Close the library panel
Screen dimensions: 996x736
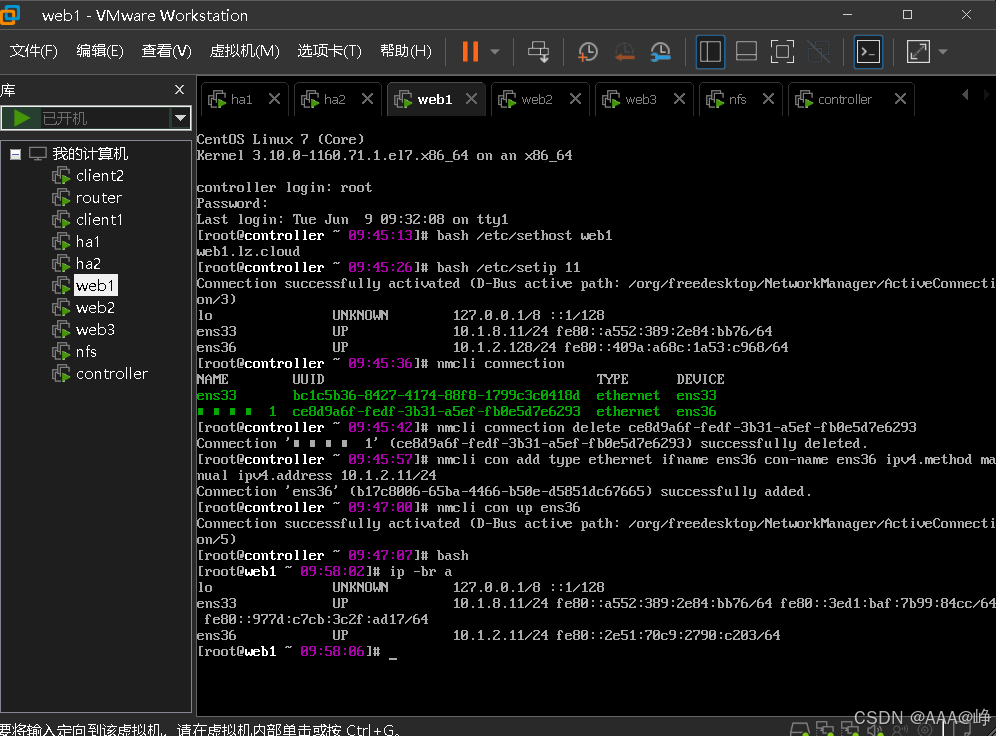[x=180, y=90]
